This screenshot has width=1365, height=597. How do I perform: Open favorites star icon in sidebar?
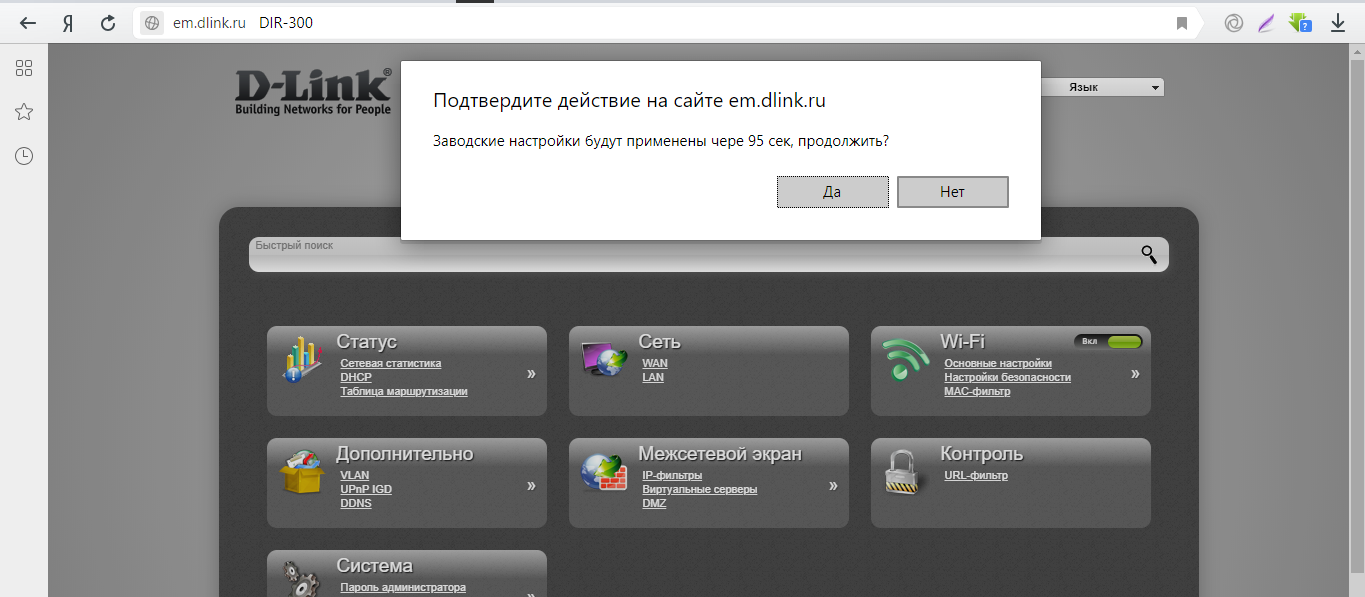[24, 112]
